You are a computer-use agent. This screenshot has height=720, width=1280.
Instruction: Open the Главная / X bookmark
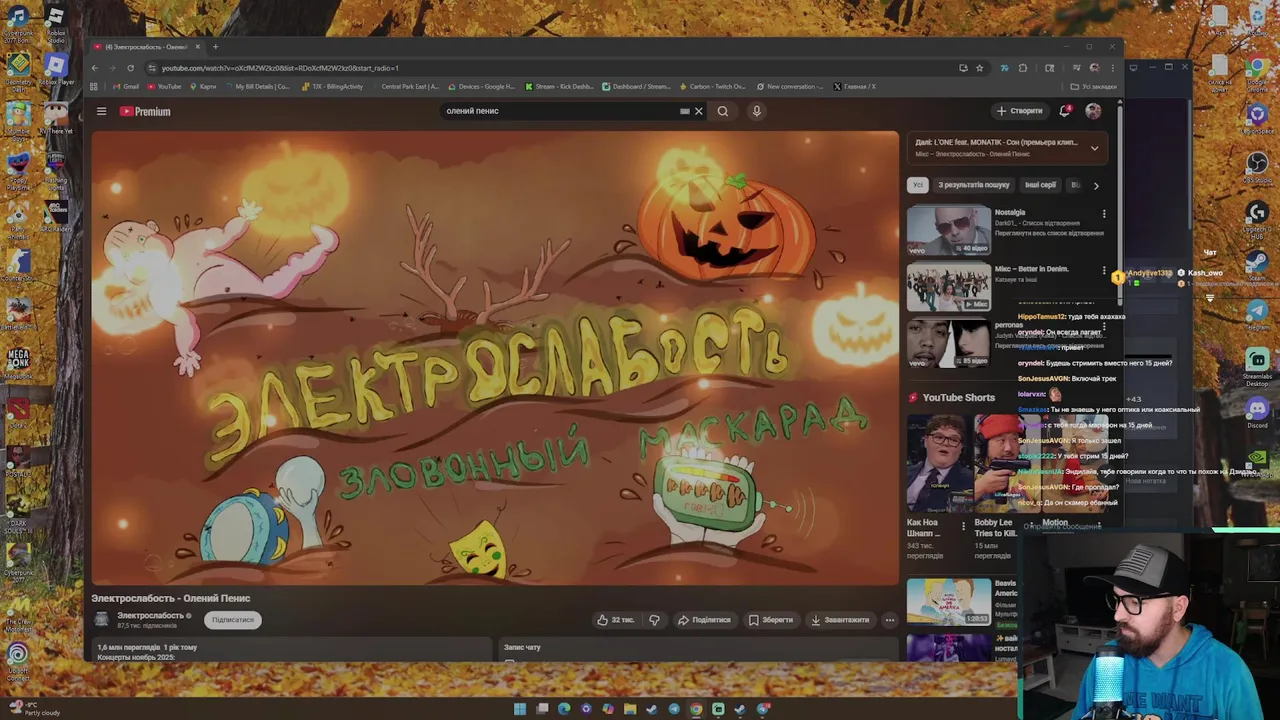pyautogui.click(x=855, y=87)
